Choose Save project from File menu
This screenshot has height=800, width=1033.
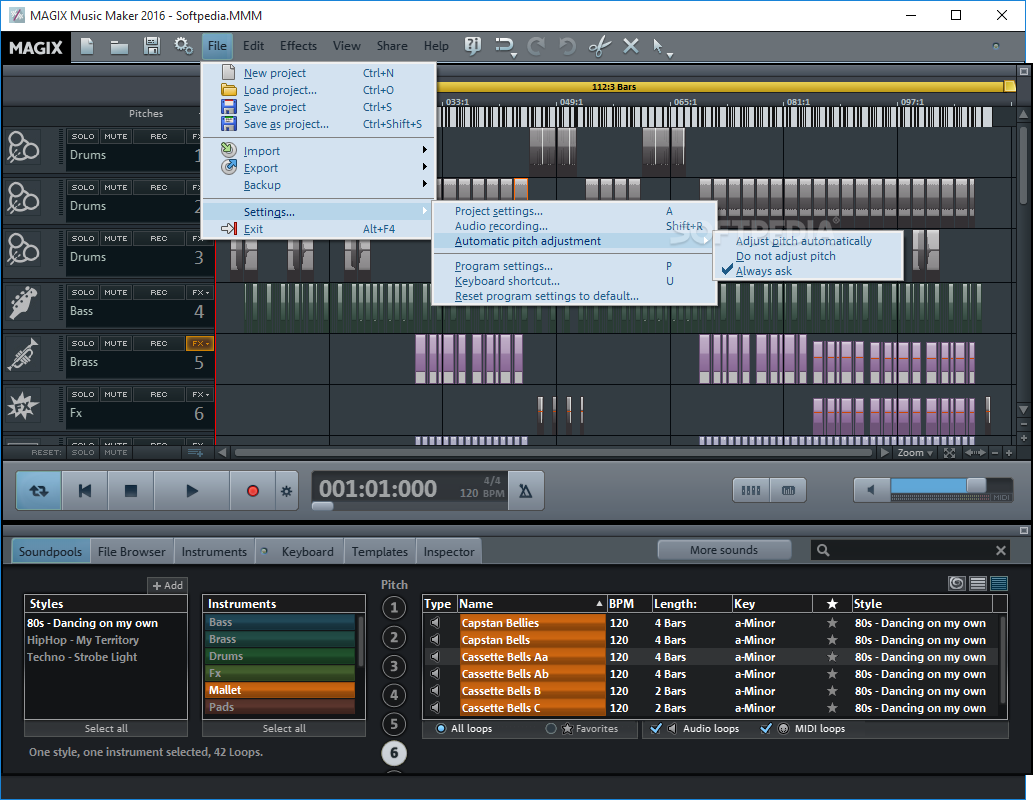point(319,107)
